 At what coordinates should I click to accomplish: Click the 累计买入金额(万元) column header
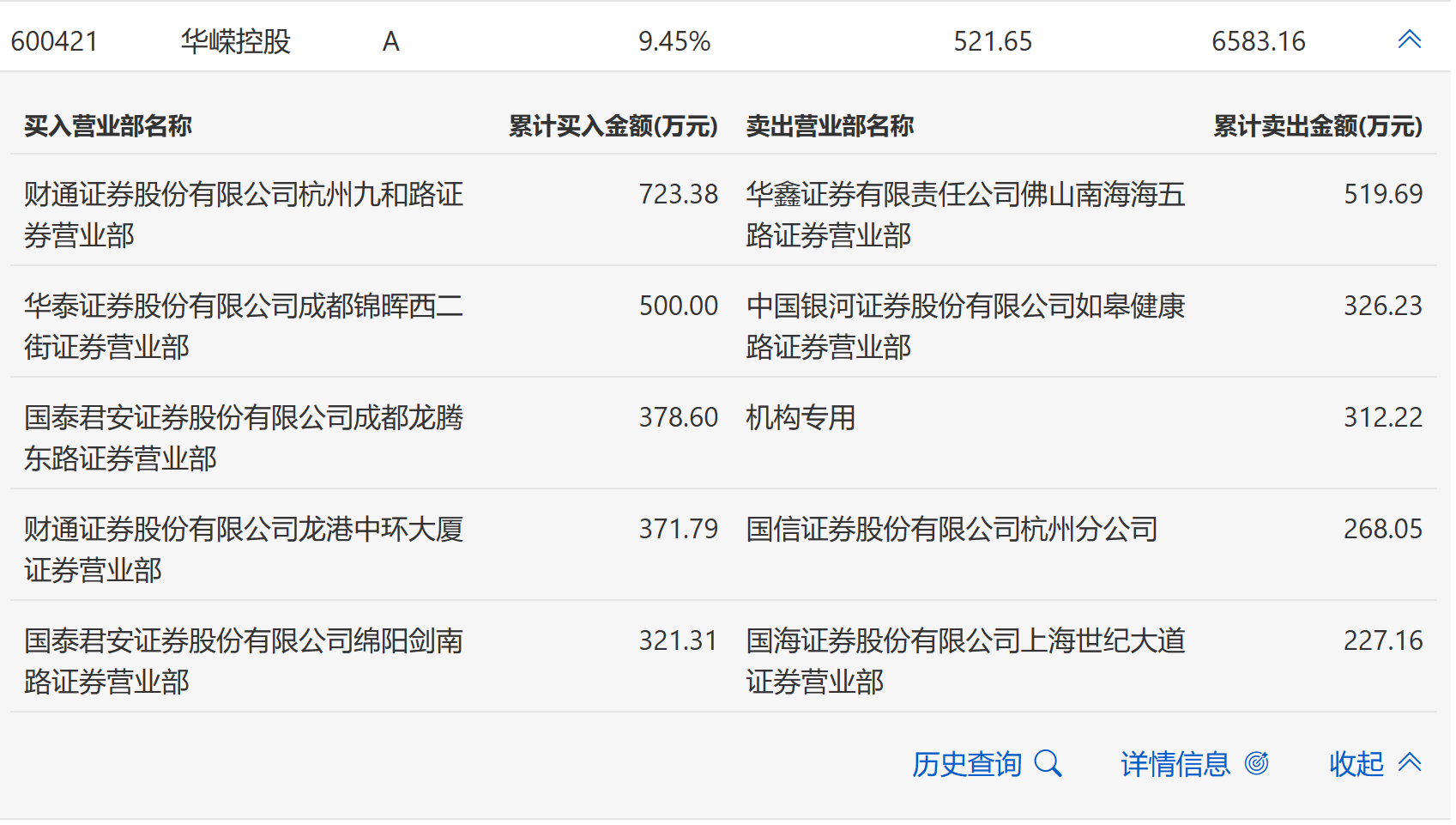tap(613, 126)
